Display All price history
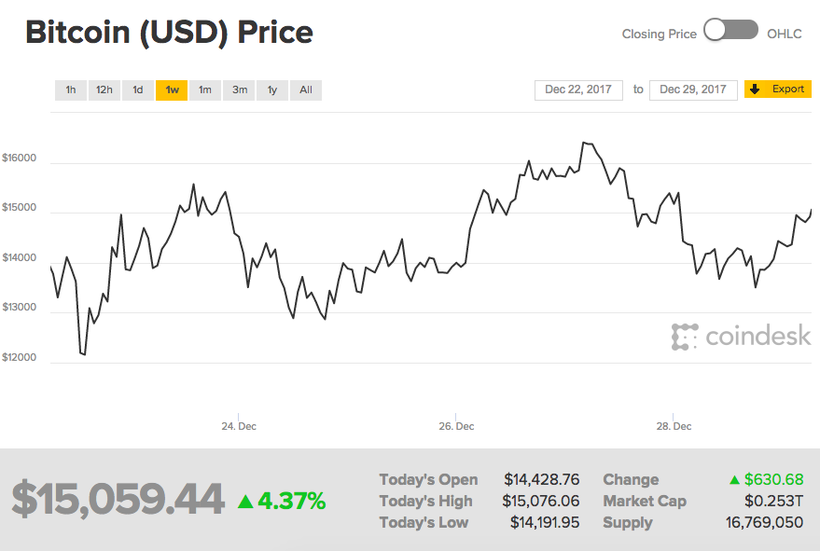 (x=305, y=90)
